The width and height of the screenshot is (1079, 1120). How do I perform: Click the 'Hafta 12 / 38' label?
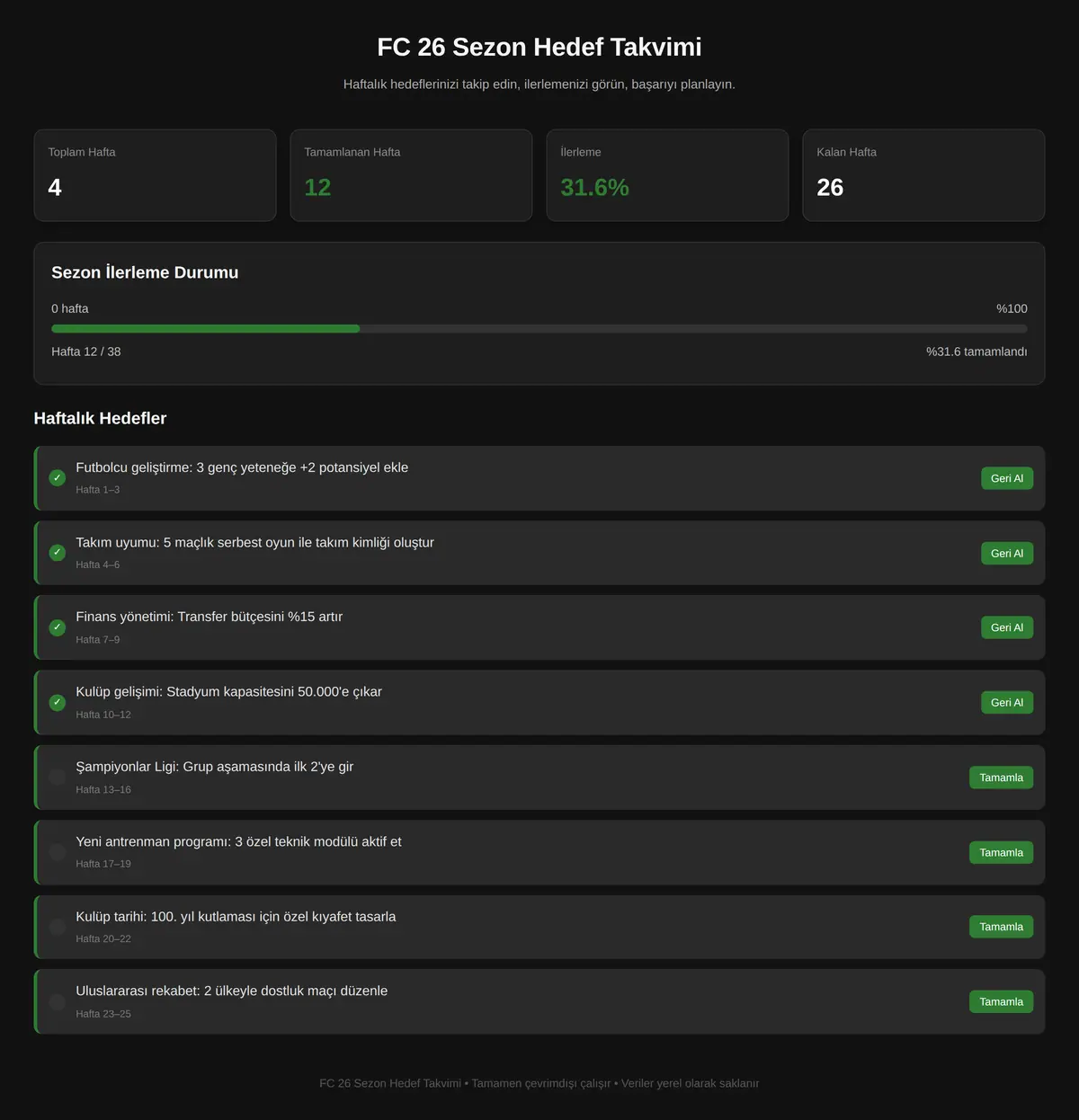pyautogui.click(x=86, y=351)
